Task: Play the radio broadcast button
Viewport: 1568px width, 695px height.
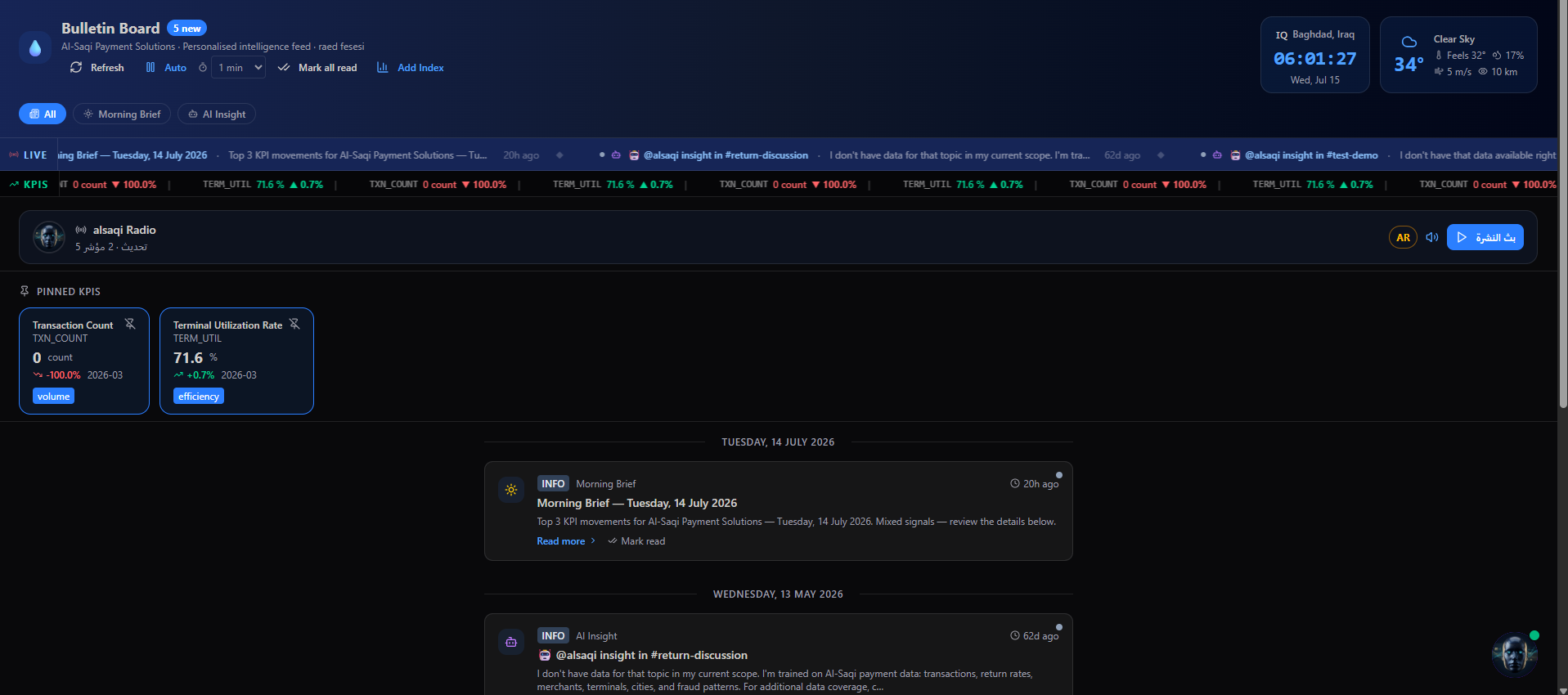Action: pyautogui.click(x=1485, y=237)
